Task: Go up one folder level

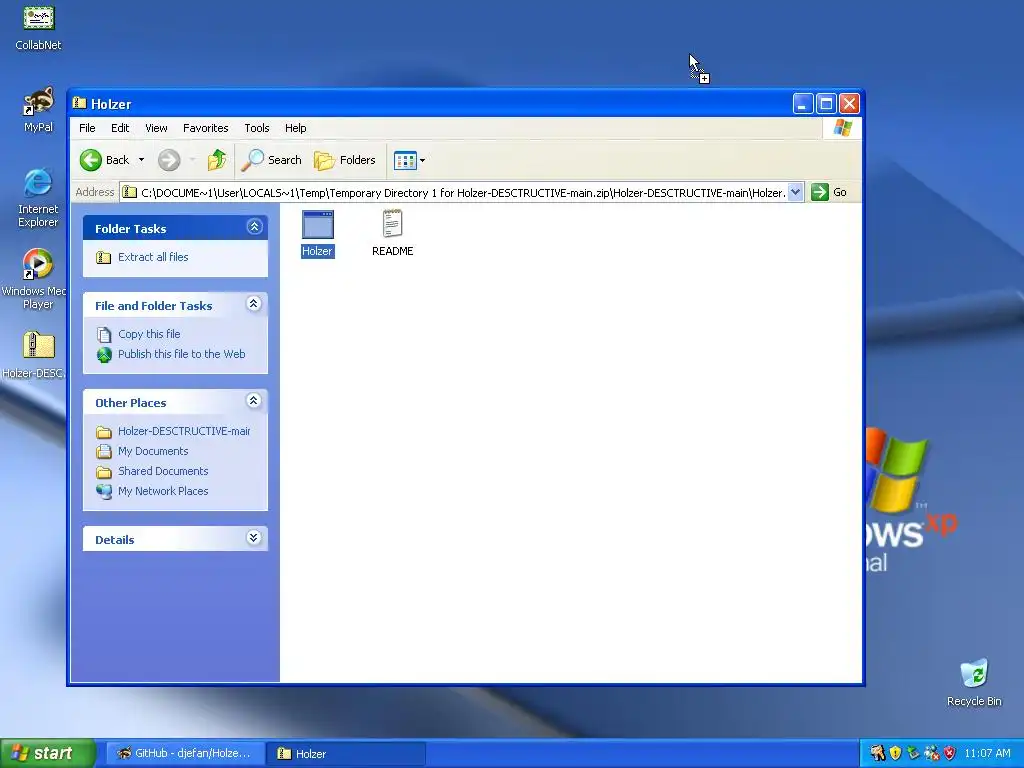Action: 217,160
